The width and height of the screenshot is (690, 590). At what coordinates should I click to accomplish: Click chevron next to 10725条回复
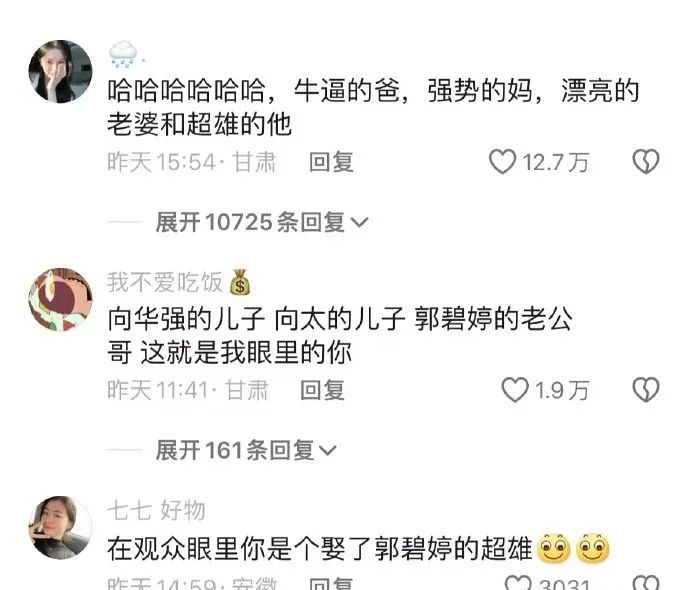point(359,223)
